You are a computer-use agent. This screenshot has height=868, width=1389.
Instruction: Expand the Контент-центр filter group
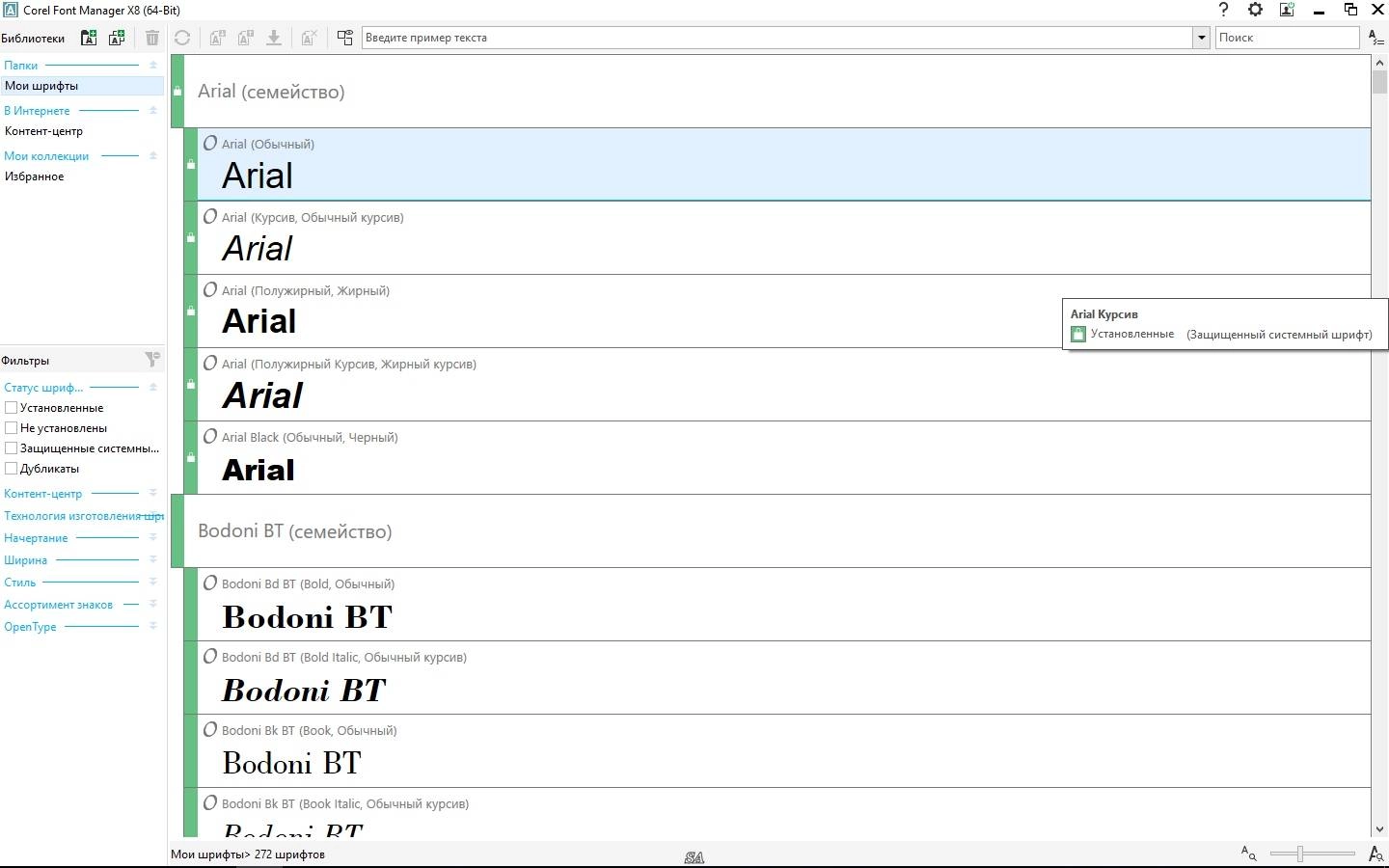152,493
